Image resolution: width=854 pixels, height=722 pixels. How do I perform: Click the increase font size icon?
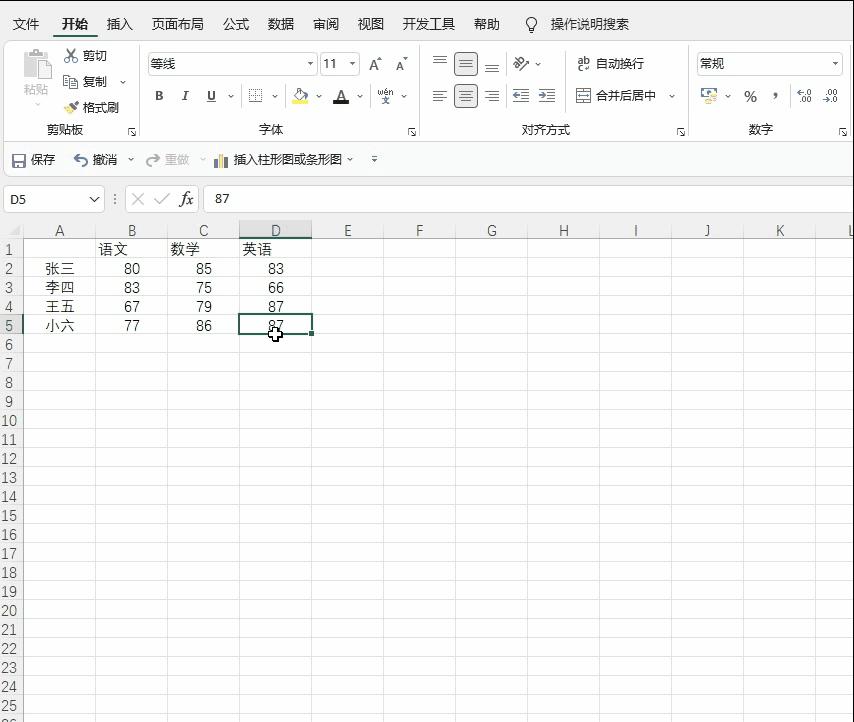374,62
